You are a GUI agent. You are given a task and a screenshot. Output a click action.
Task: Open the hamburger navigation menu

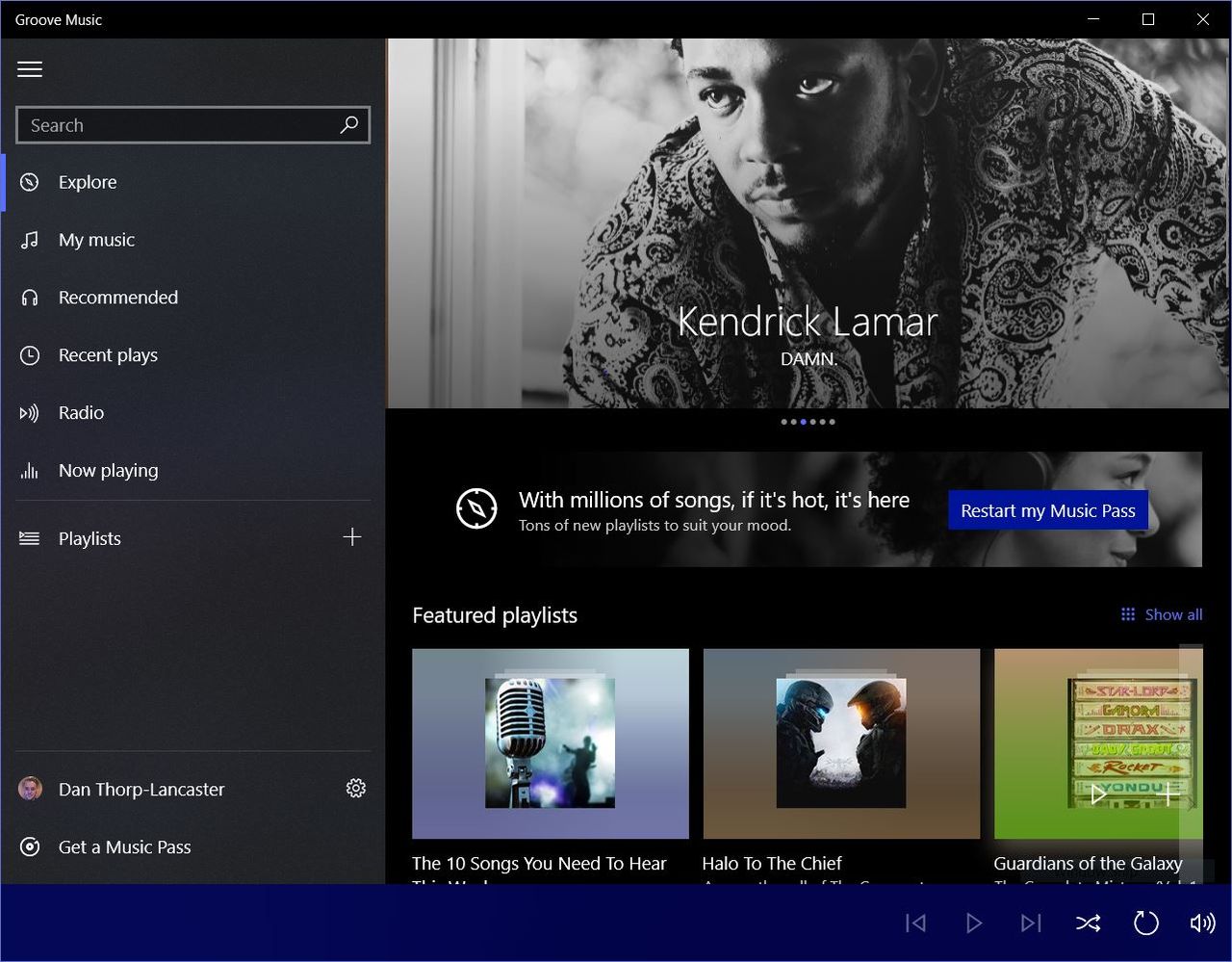(30, 69)
